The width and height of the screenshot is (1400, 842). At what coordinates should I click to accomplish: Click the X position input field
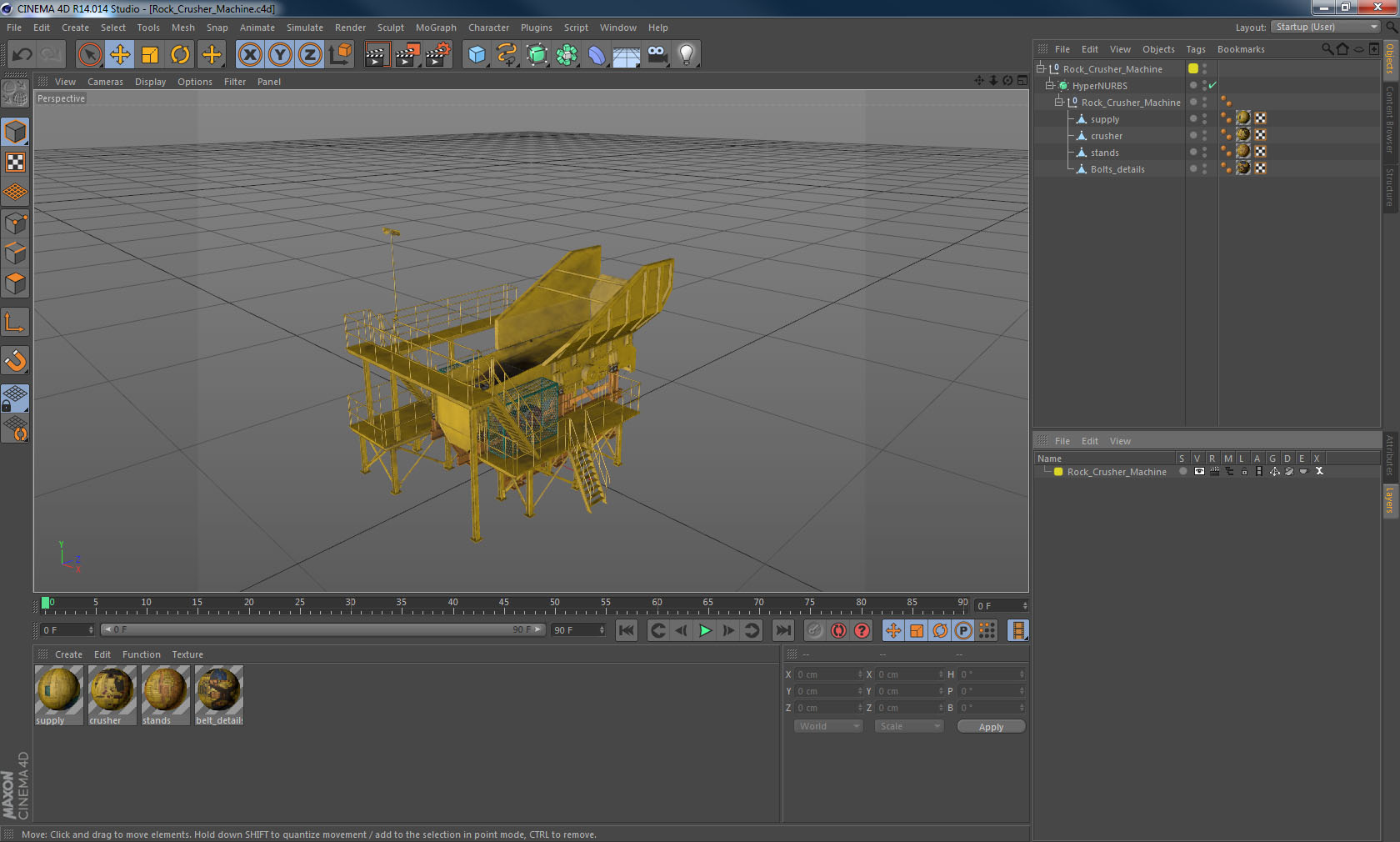829,674
